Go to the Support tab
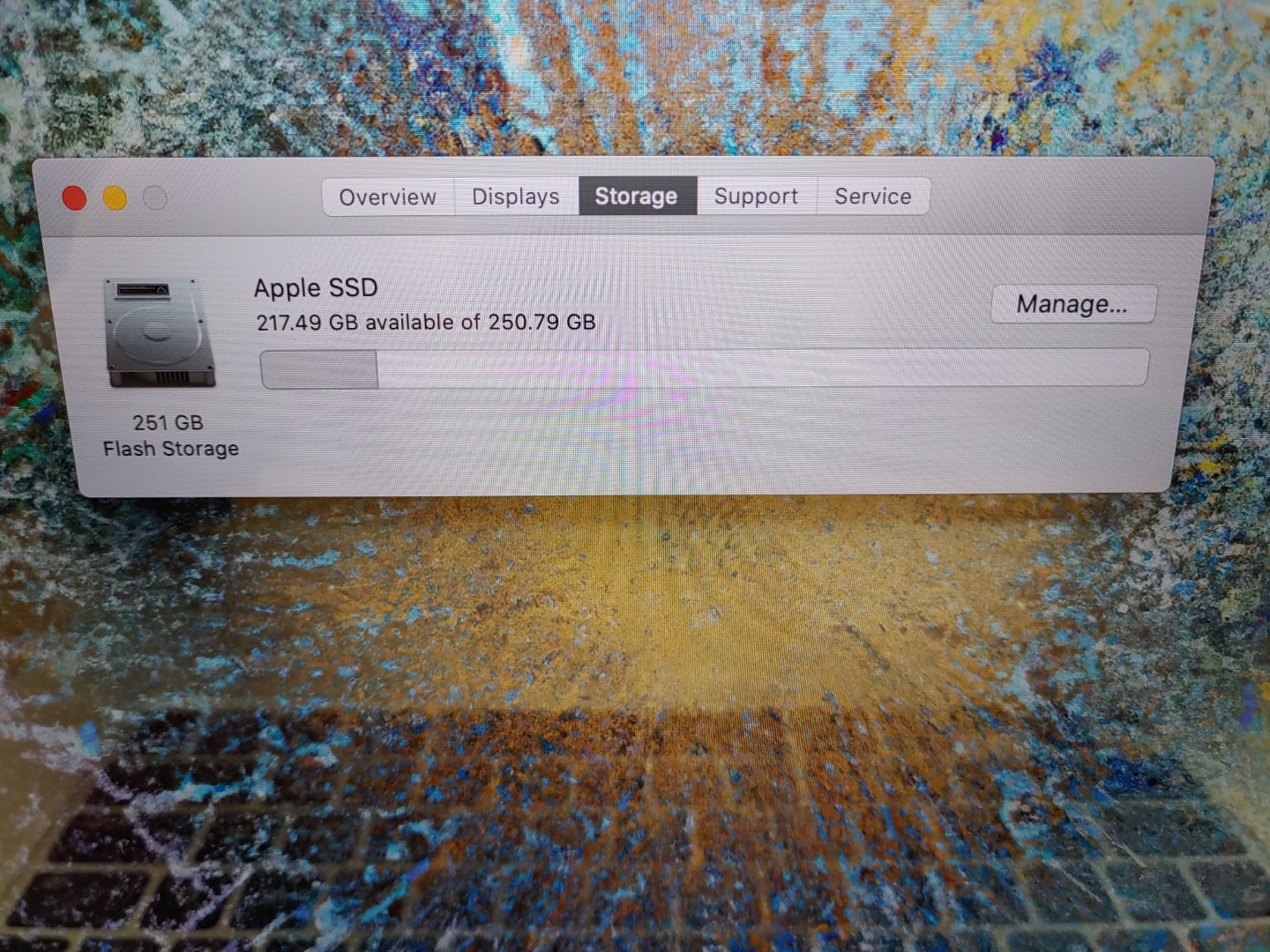This screenshot has height=952, width=1270. click(757, 196)
